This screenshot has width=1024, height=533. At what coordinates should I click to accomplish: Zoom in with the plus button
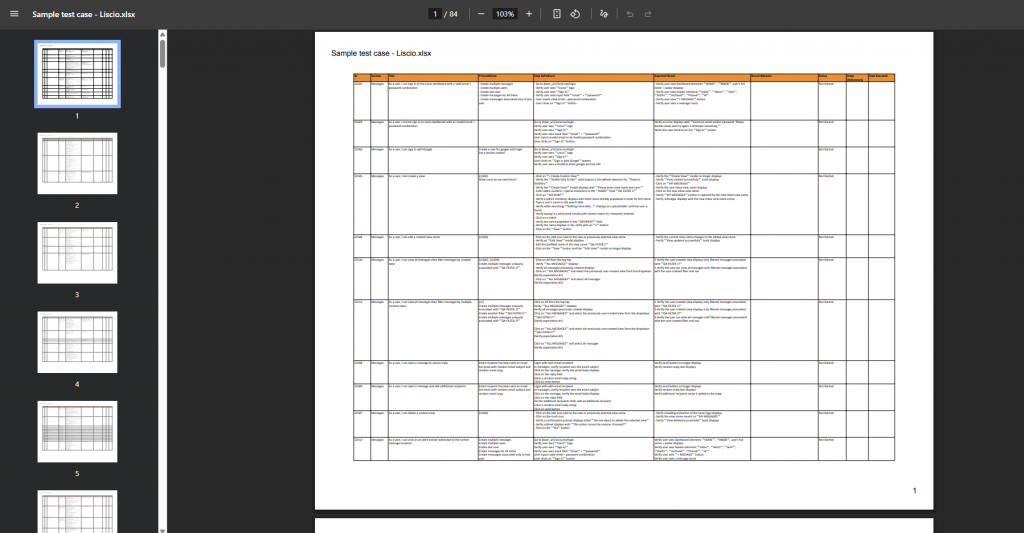(x=529, y=14)
